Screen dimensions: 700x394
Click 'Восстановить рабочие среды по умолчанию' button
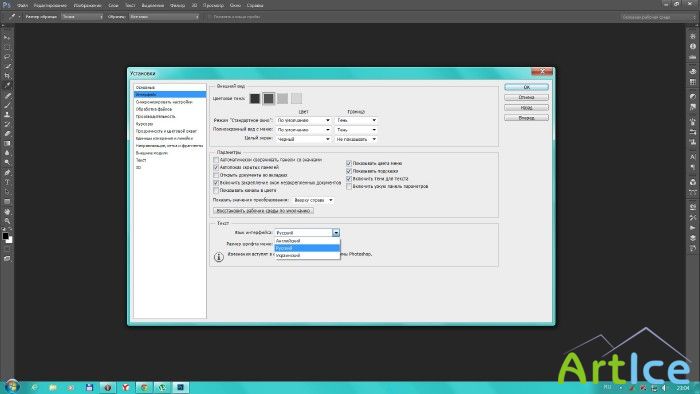(x=263, y=211)
